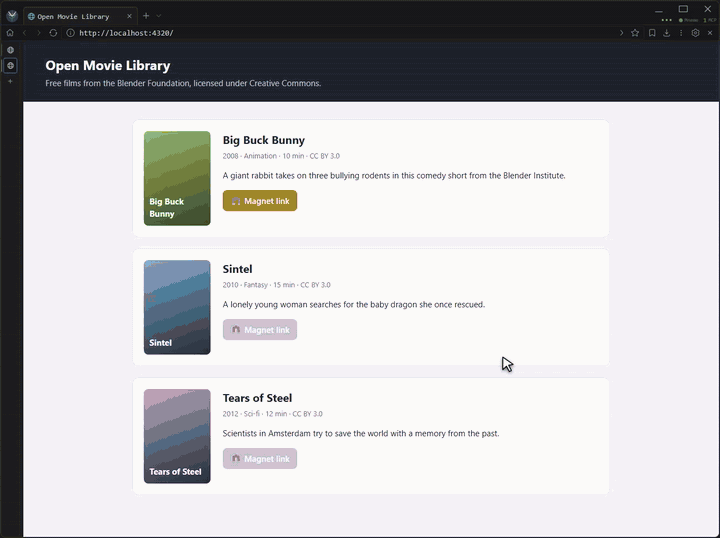Navigate back in browser history
This screenshot has height=538, width=720.
coord(25,33)
